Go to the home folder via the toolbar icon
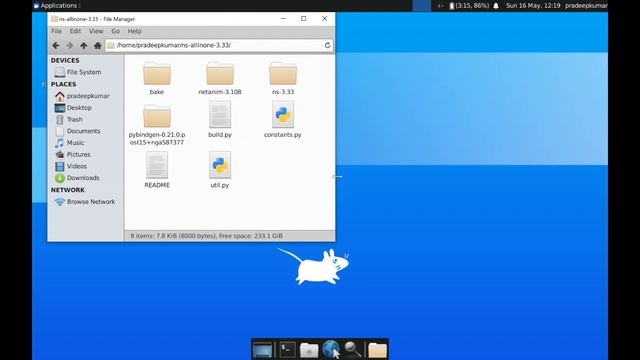Image resolution: width=640 pixels, height=360 pixels. (98, 46)
